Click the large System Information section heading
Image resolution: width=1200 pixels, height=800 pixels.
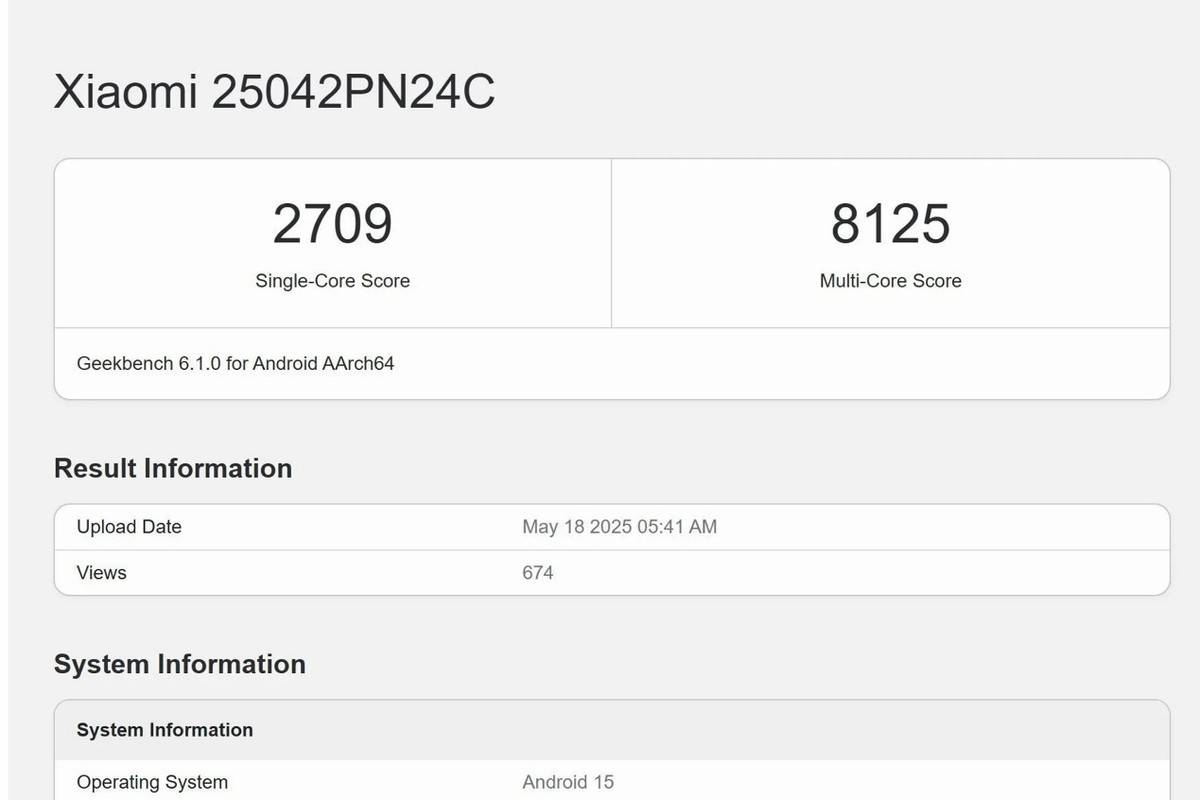[x=180, y=664]
